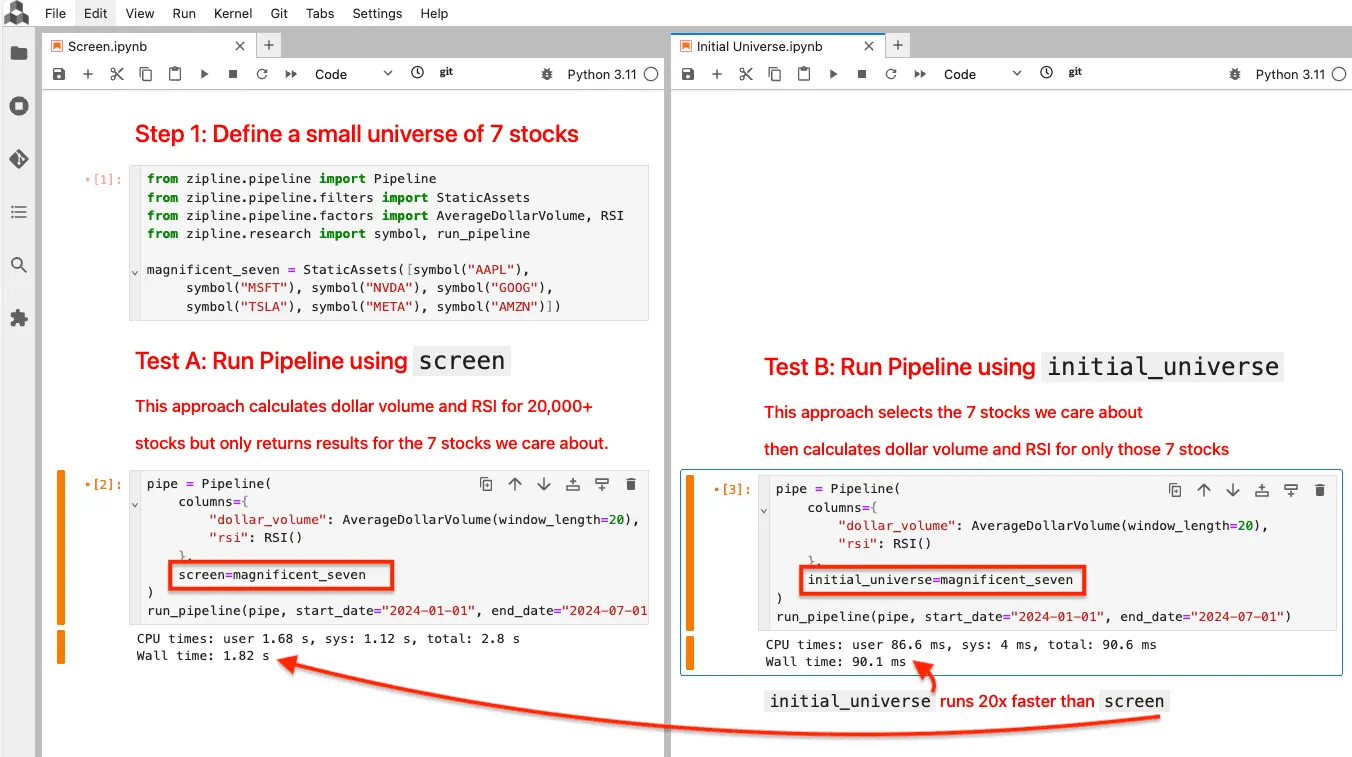Open the Settings menu

pos(377,14)
